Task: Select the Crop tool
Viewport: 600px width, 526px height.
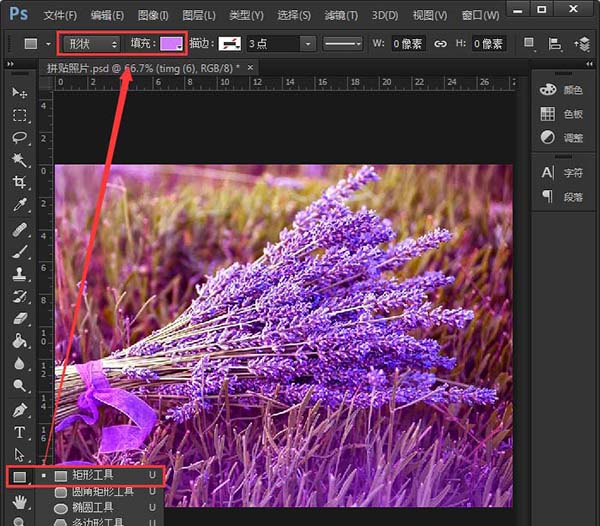Action: coord(19,183)
